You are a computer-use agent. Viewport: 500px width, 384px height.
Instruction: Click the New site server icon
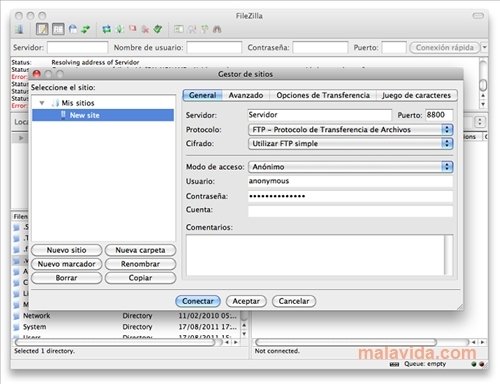[63, 115]
